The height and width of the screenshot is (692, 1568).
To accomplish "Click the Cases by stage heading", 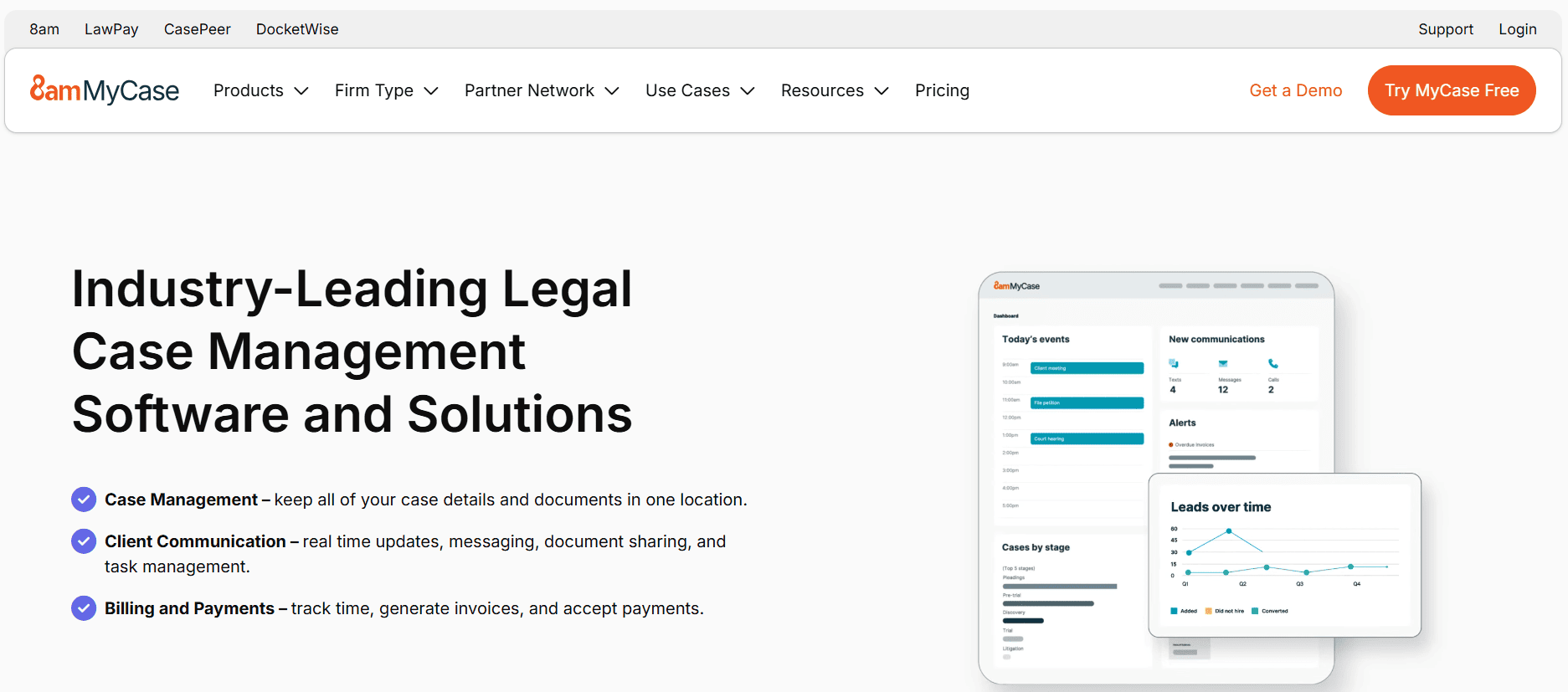I will click(x=1036, y=547).
